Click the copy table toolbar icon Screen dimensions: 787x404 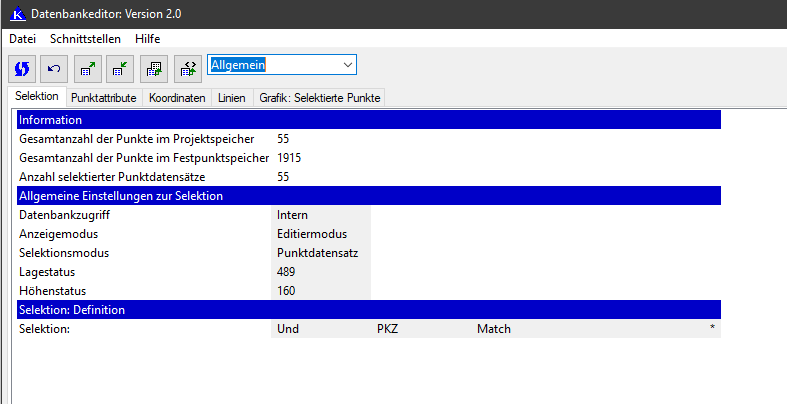154,68
